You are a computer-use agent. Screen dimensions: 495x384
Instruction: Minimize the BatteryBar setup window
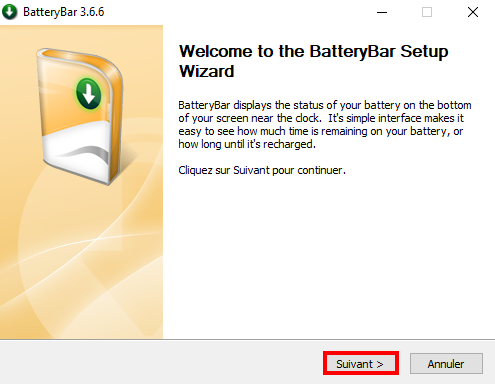[x=382, y=12]
